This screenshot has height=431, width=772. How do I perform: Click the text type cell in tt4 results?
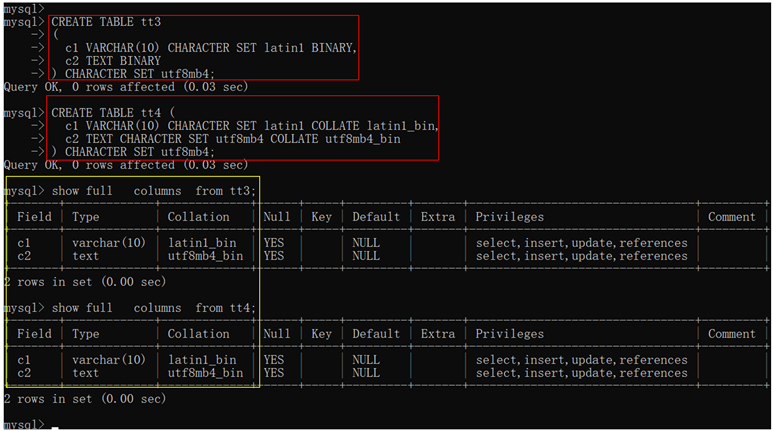click(x=86, y=373)
